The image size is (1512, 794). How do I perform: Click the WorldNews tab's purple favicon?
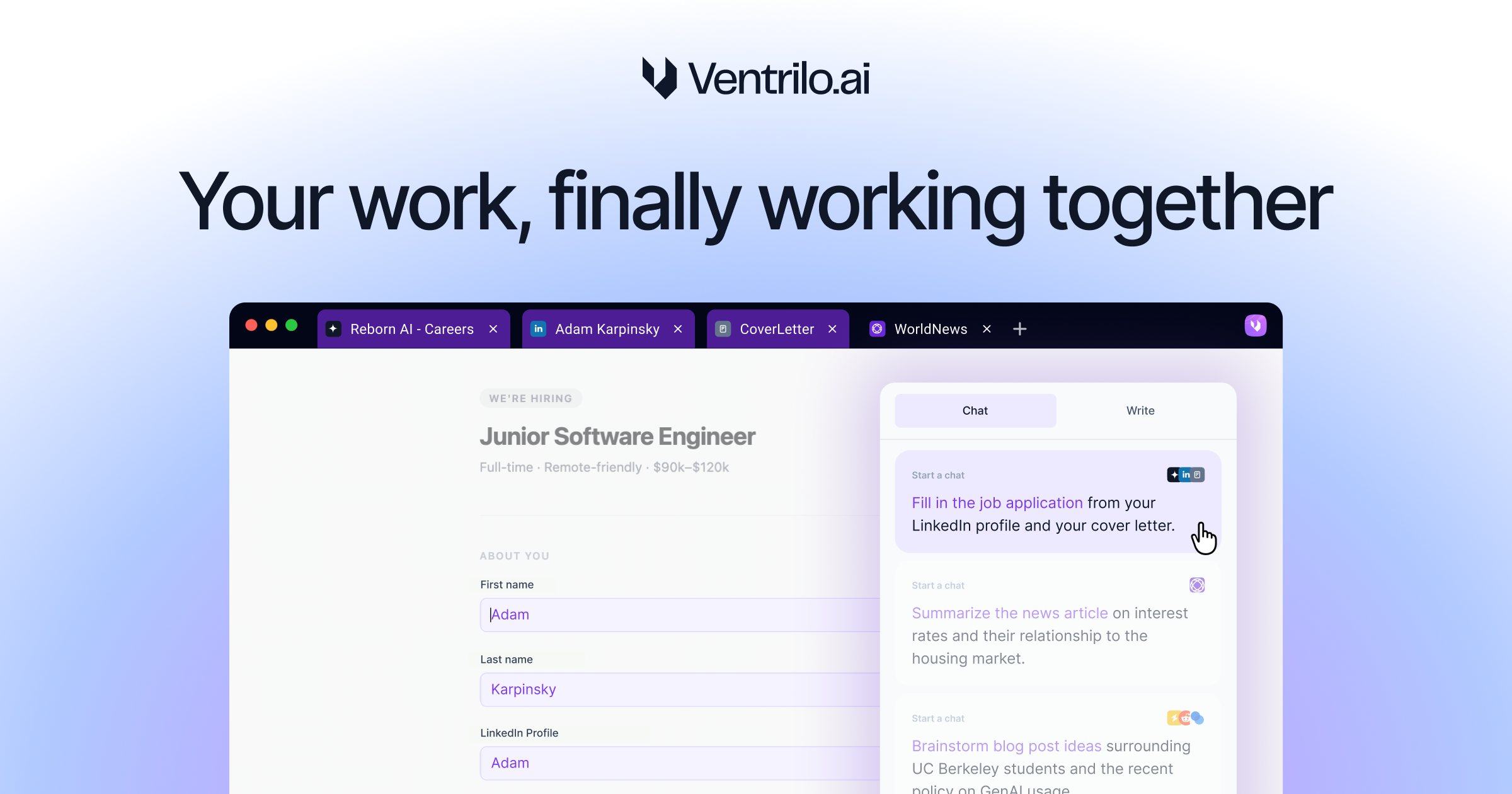[x=877, y=329]
